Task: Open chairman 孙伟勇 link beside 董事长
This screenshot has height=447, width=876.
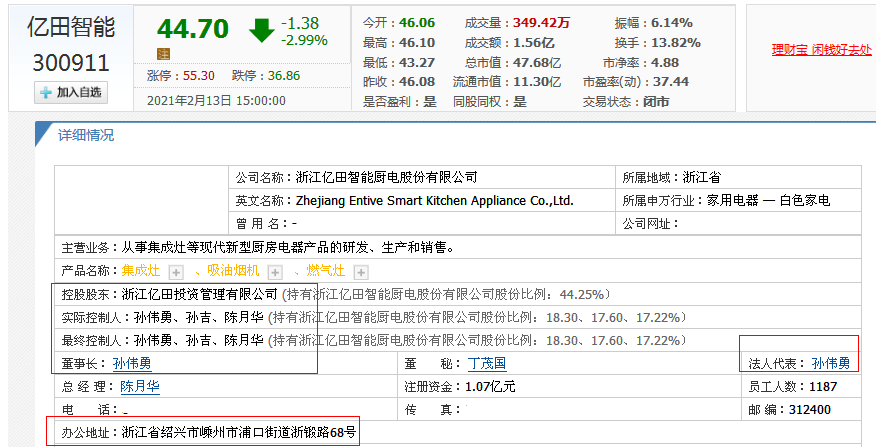Action: [x=132, y=364]
